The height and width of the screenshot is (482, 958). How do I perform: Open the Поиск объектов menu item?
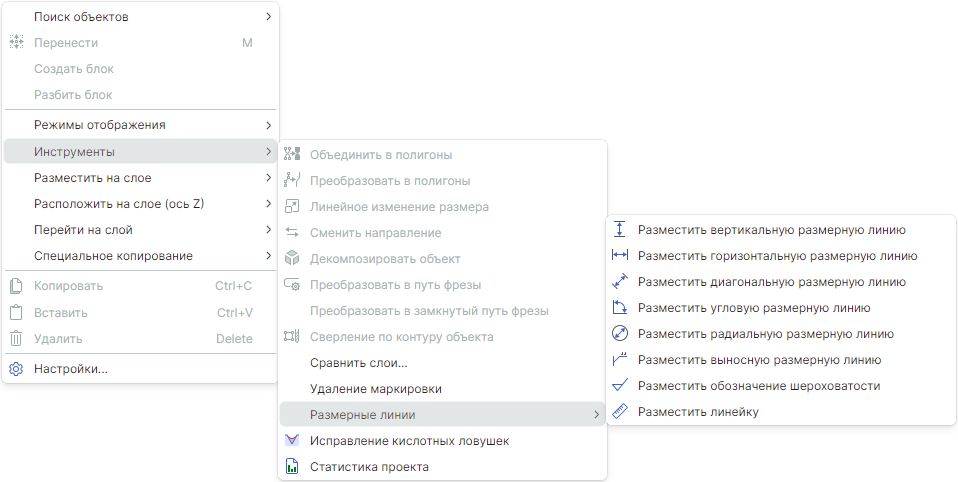pos(141,17)
